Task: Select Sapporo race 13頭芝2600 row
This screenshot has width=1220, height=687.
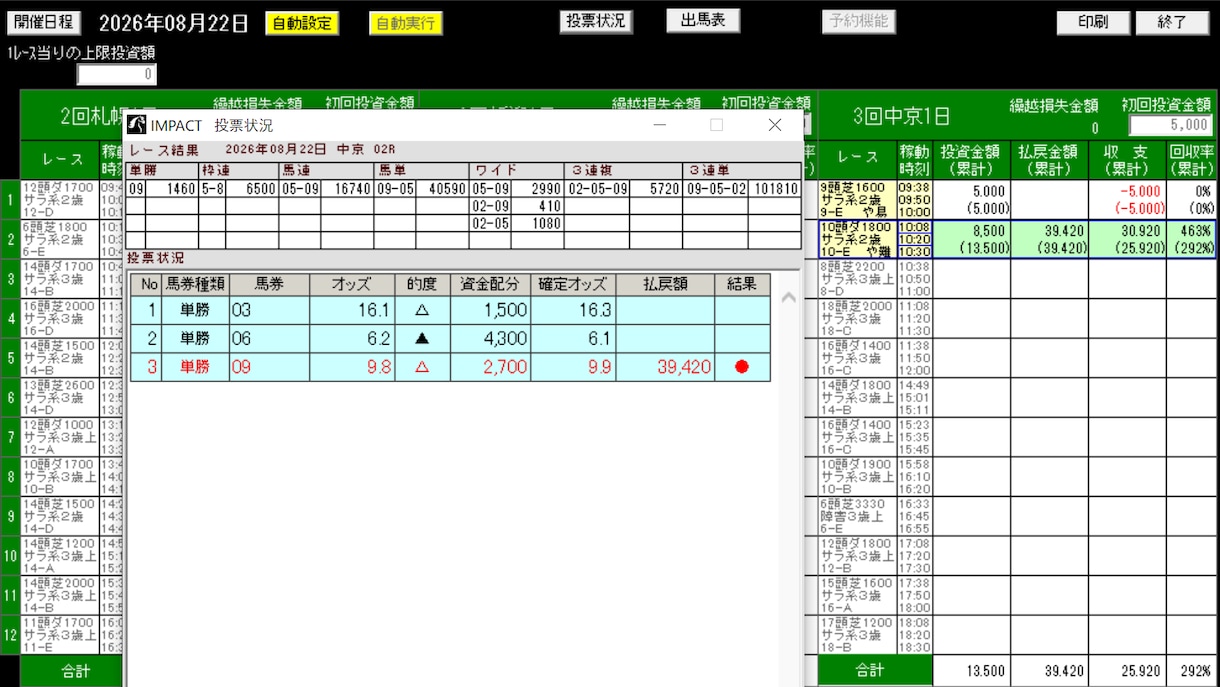Action: click(x=60, y=398)
